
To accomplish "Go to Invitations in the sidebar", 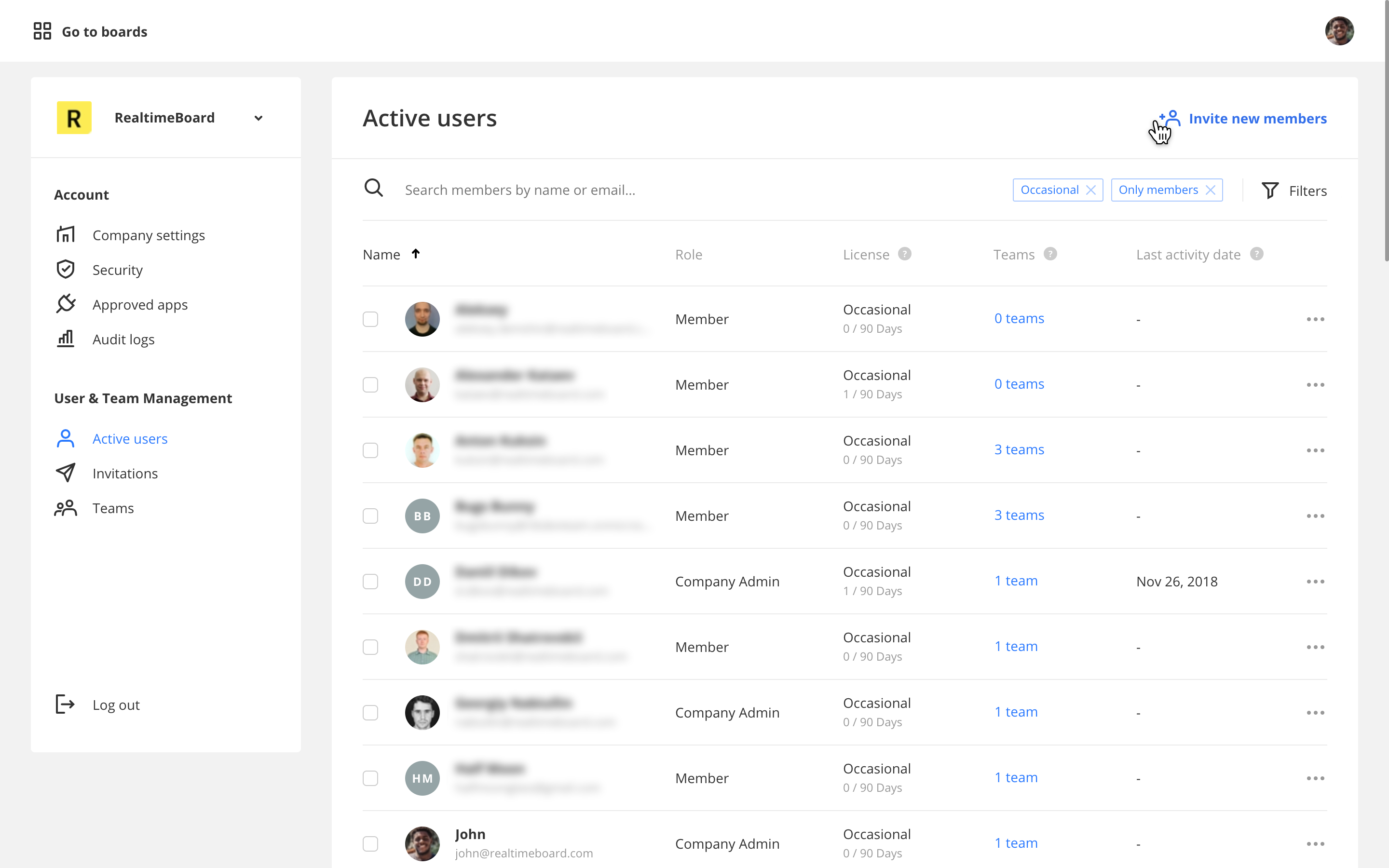I will tap(124, 473).
